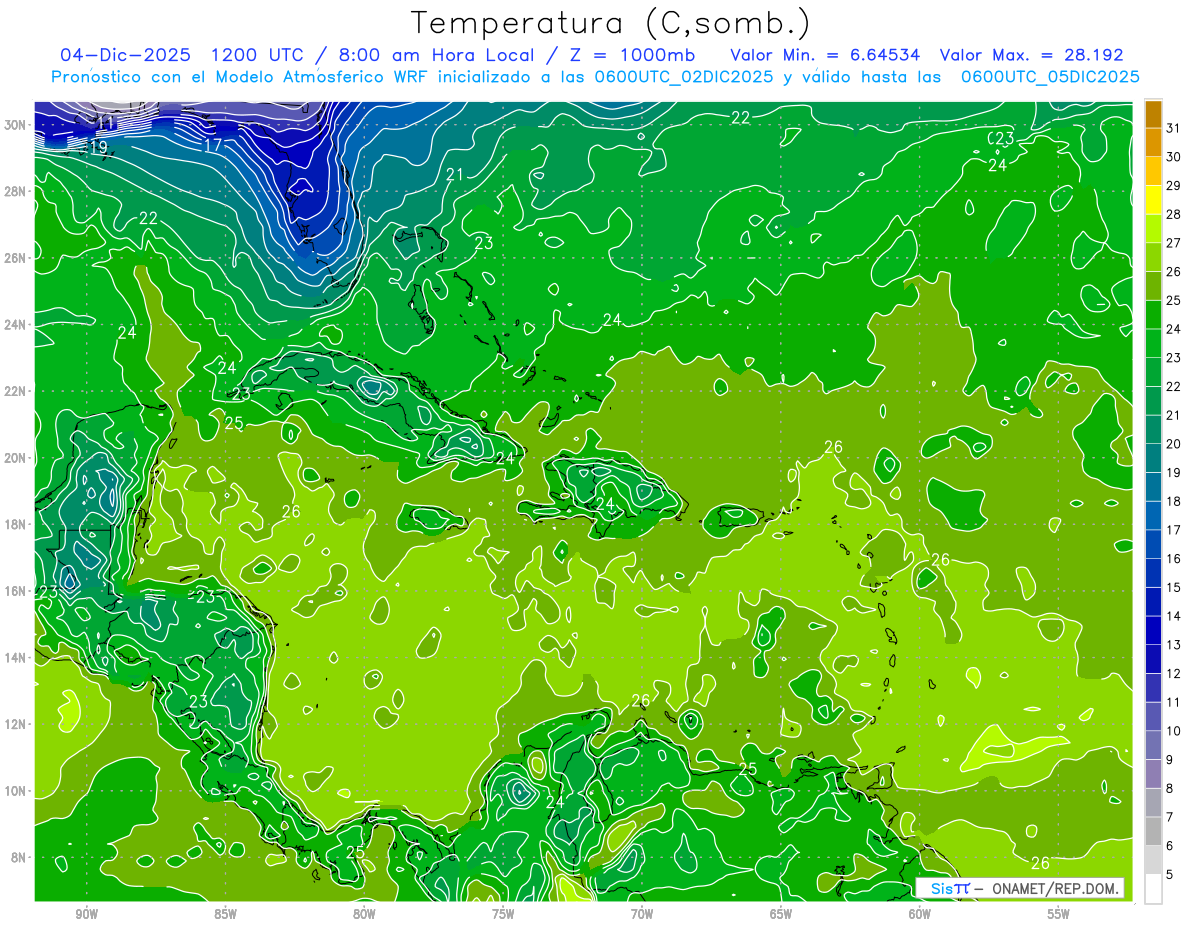Click legend yellow swatch between 28 and 29
Screen dimensions: 1200x927
pyautogui.click(x=1153, y=200)
